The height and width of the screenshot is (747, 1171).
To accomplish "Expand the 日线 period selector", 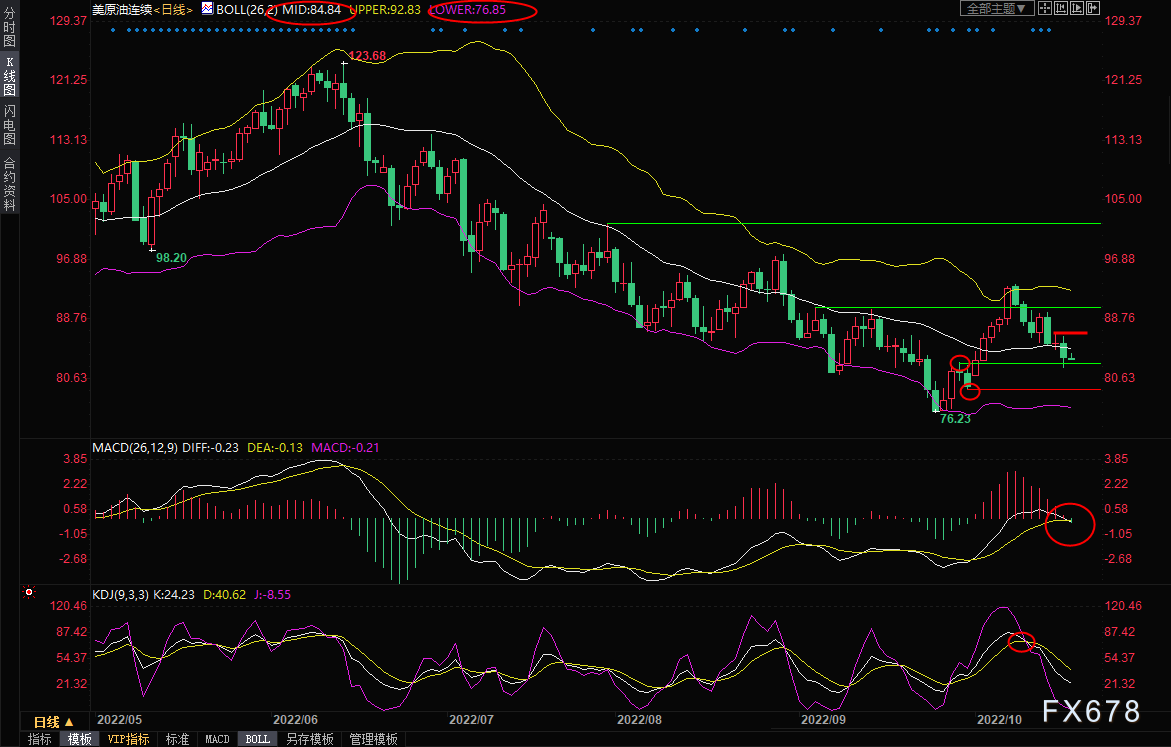I will tap(54, 722).
